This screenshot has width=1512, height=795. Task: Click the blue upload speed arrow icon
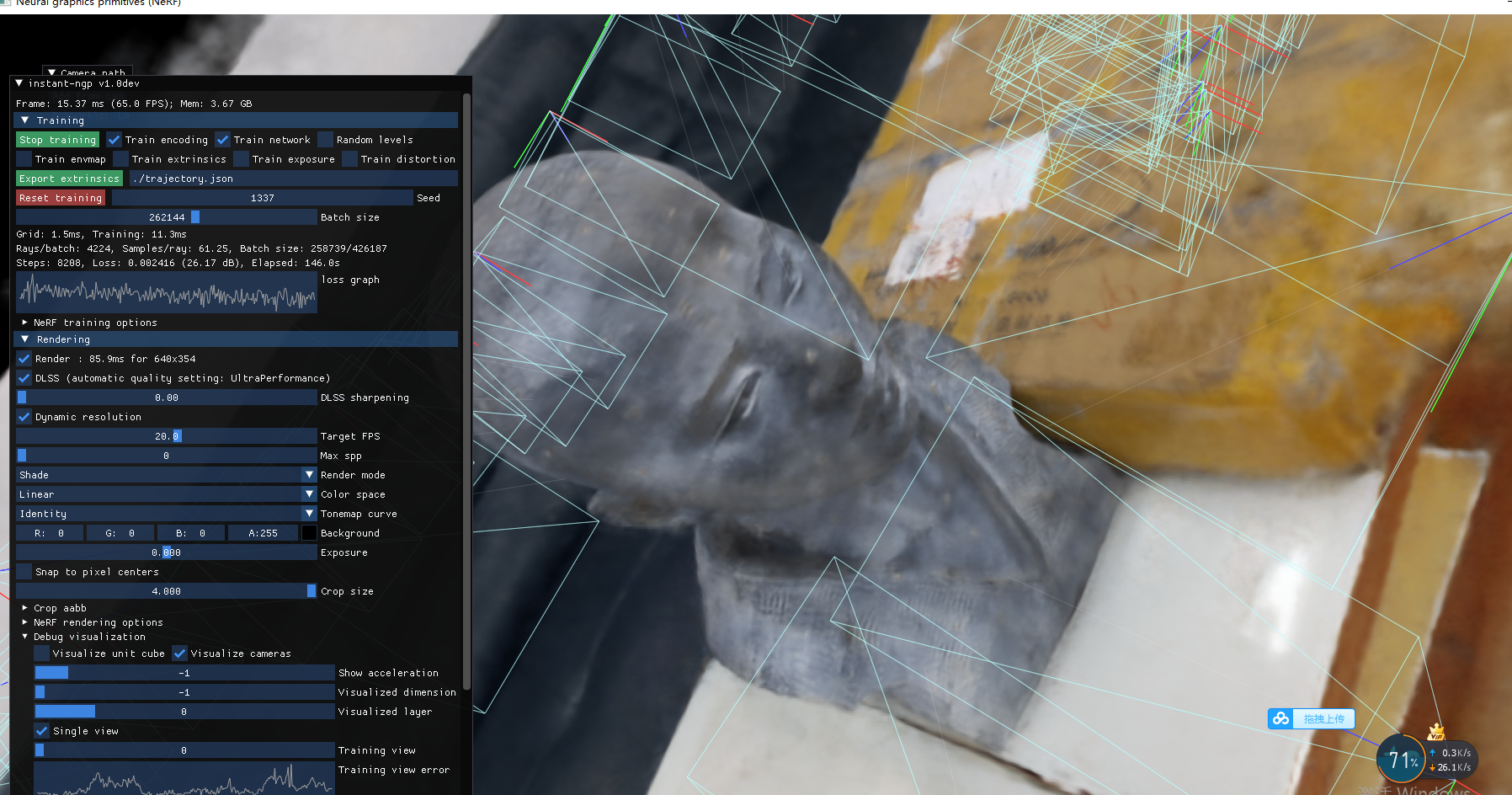1433,752
